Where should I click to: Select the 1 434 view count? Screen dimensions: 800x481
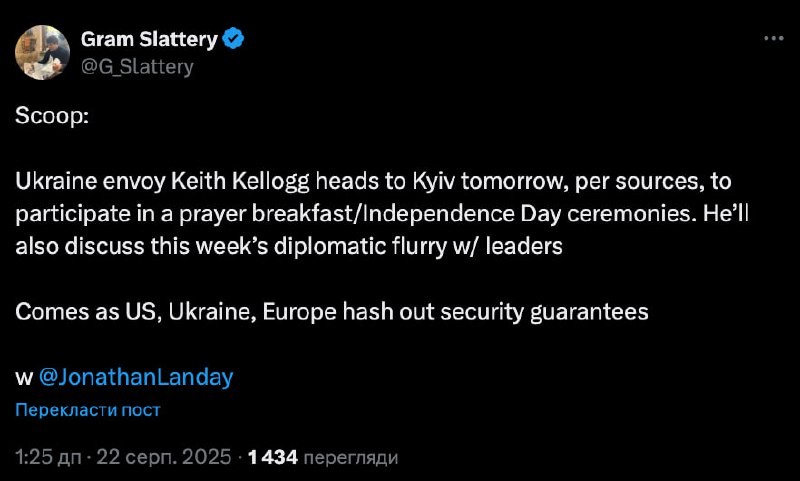(x=273, y=457)
